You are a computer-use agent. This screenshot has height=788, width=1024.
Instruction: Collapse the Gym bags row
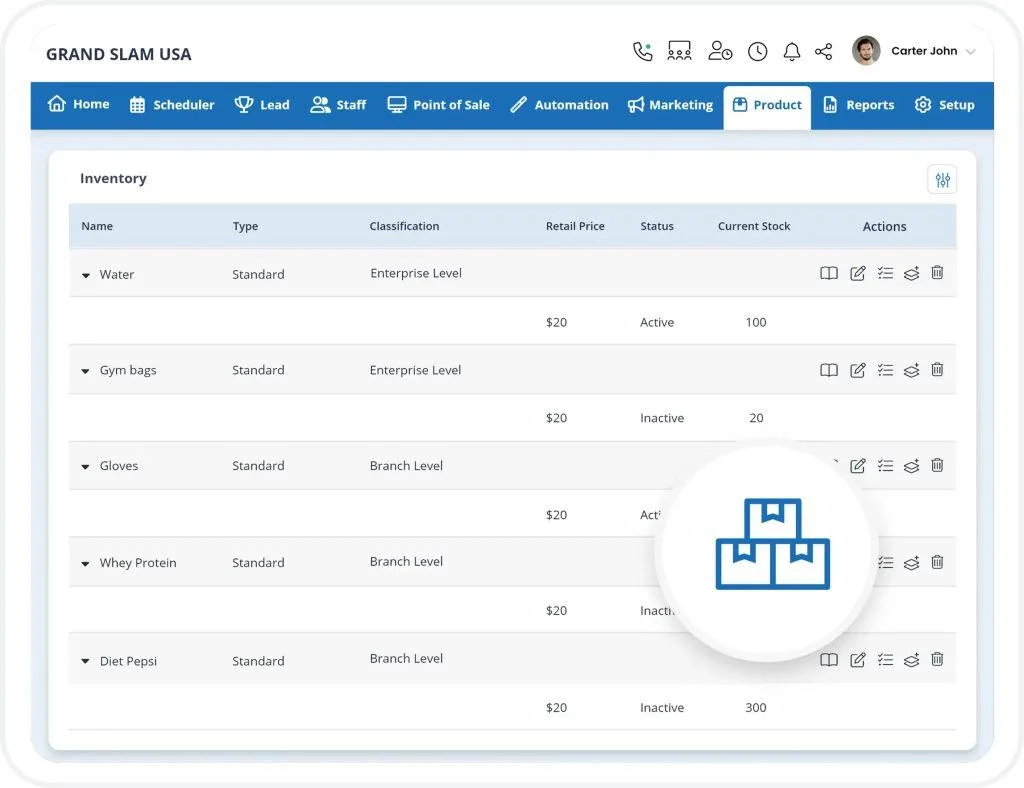point(86,371)
